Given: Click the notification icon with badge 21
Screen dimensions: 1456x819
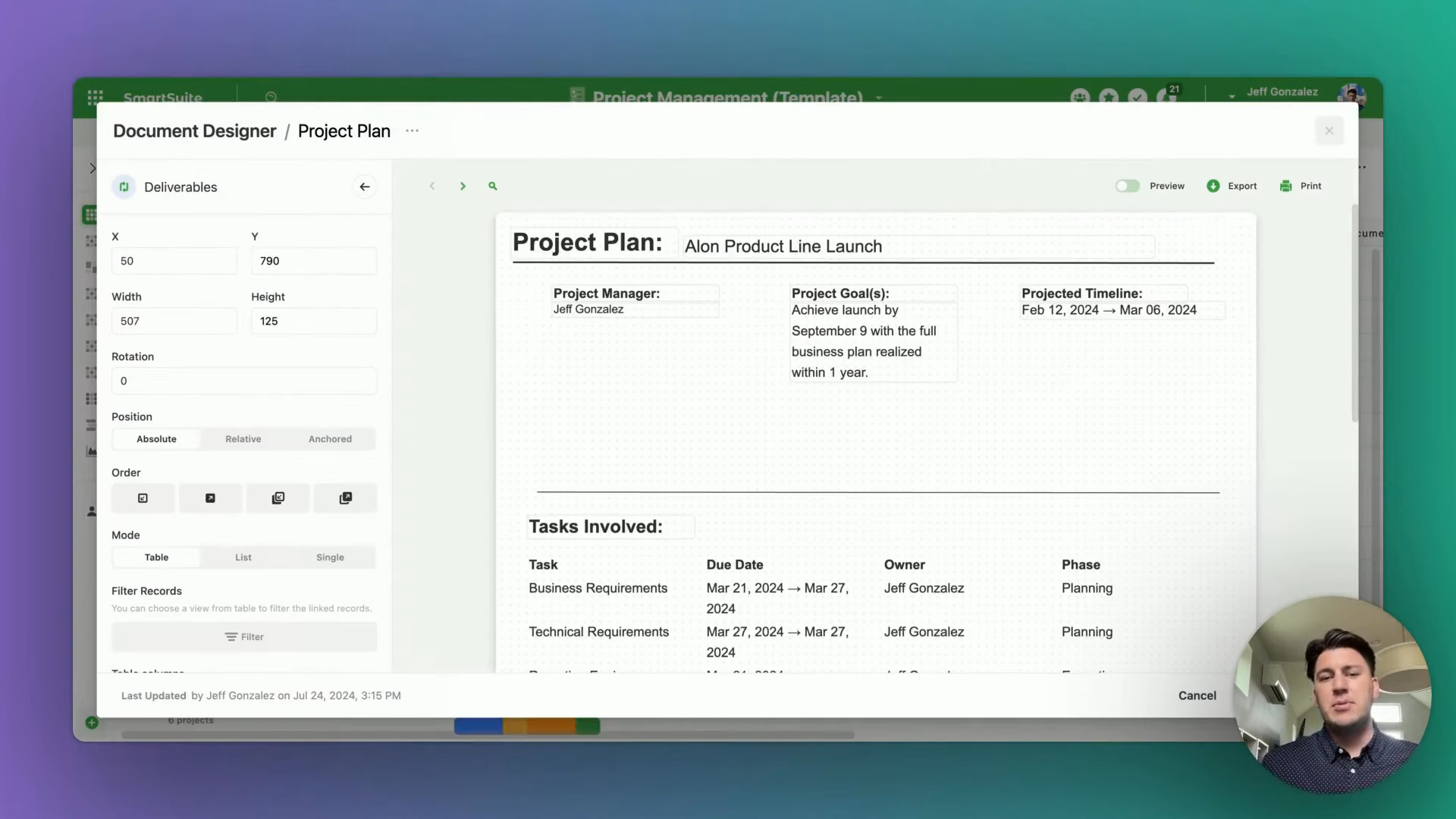Looking at the screenshot, I should point(1168,96).
